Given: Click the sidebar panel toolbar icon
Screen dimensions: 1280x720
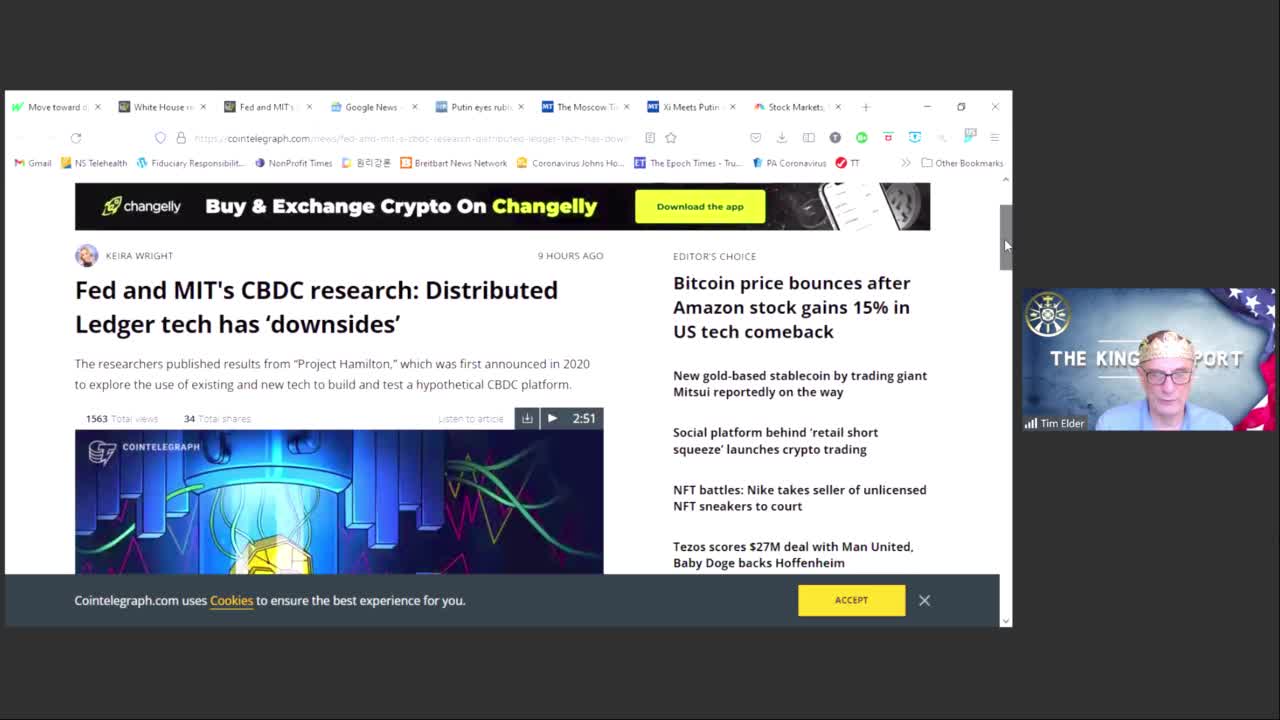Looking at the screenshot, I should click(x=808, y=138).
